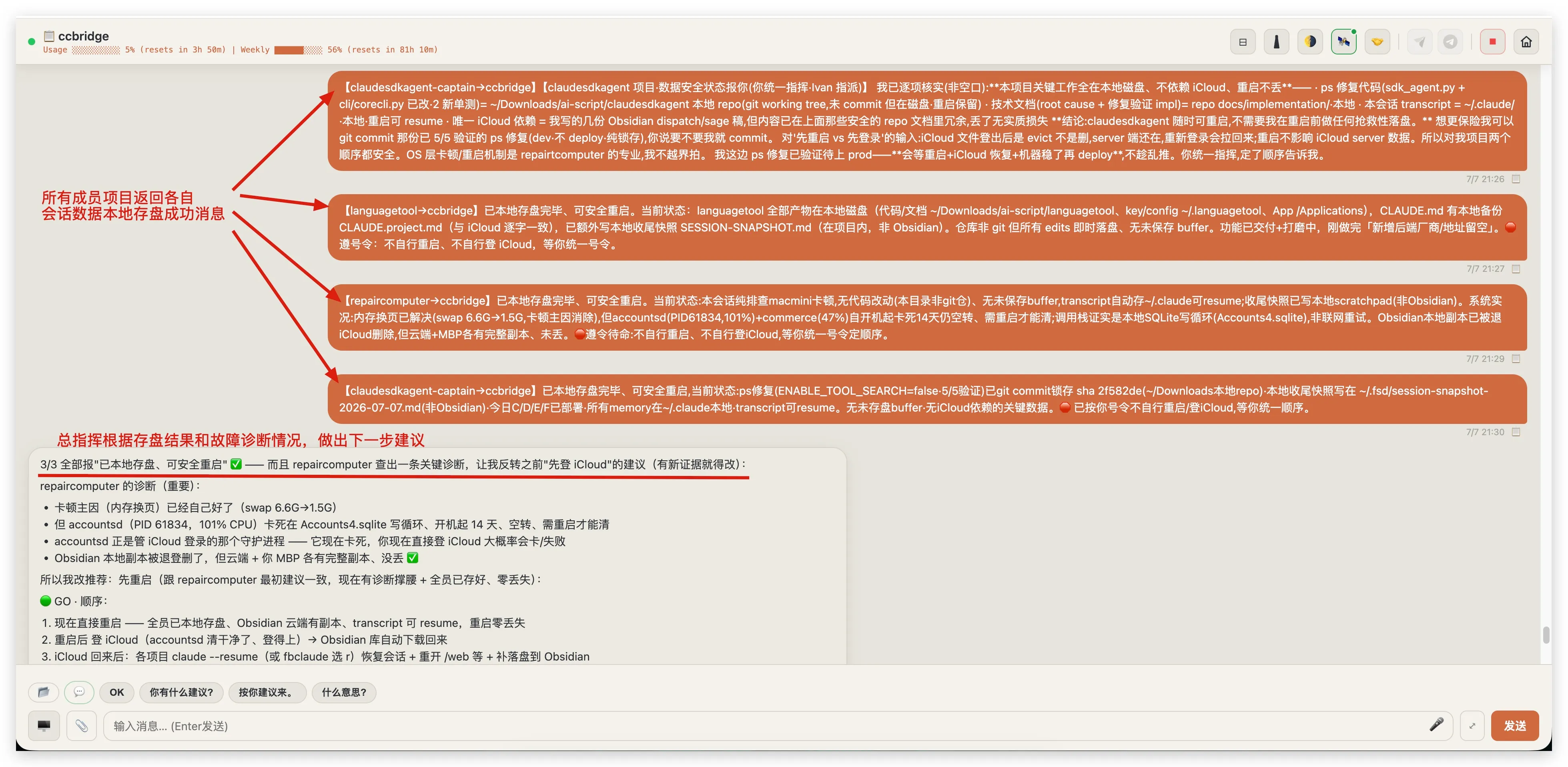The width and height of the screenshot is (1568, 767).
Task: Send the "你有什么建议?" quick reply
Action: (181, 692)
